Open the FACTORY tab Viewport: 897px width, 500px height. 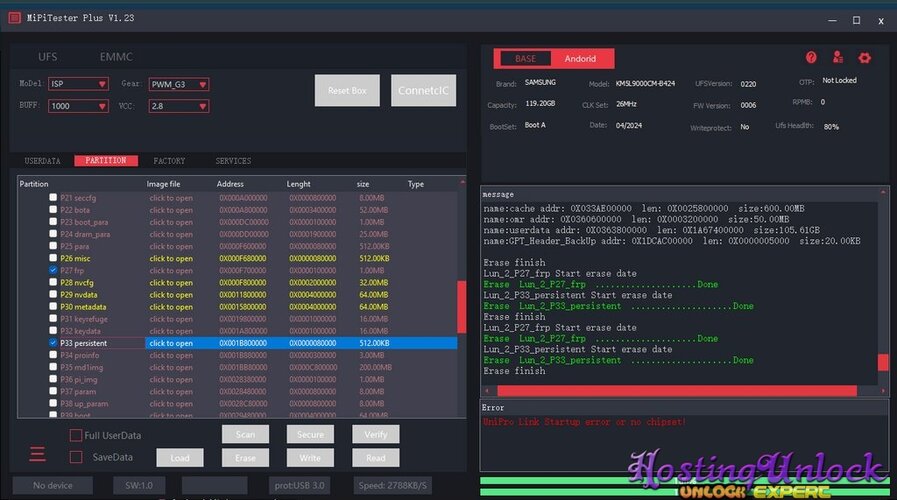click(x=169, y=161)
